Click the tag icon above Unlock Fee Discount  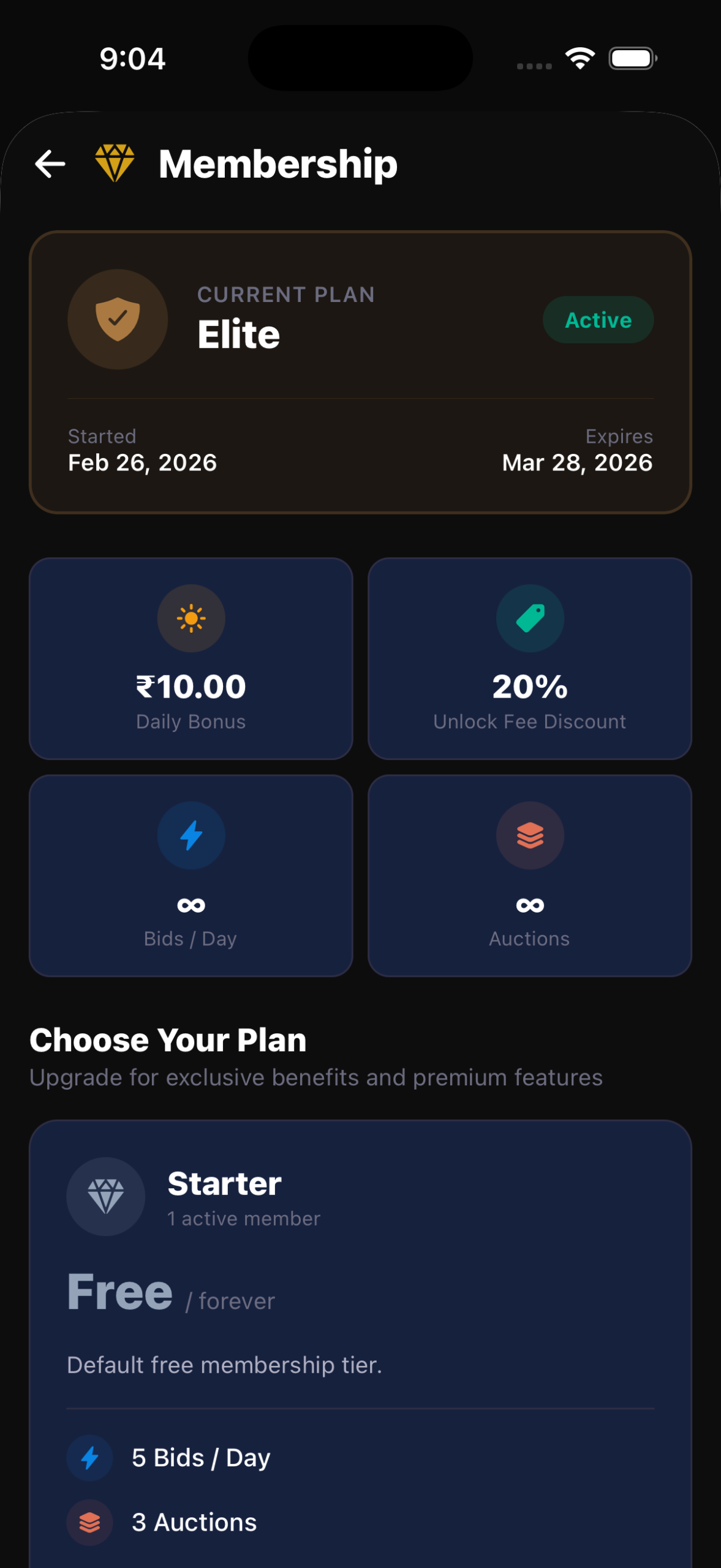529,618
